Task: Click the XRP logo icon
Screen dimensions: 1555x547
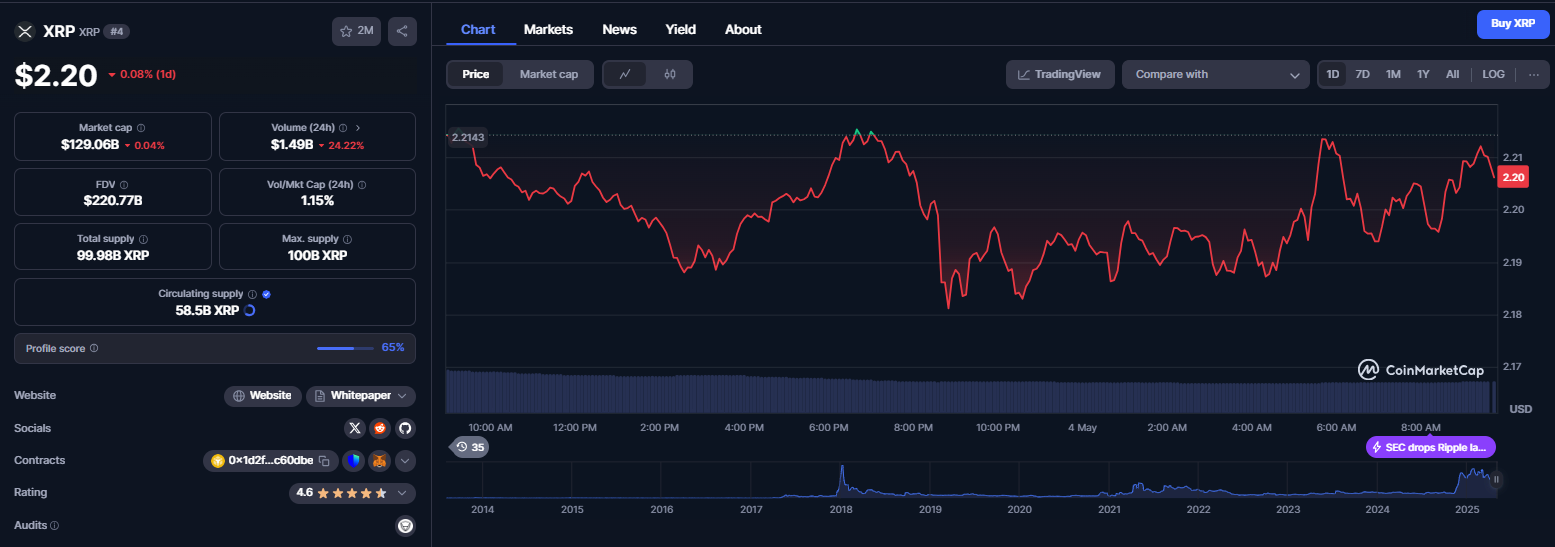Action: tap(25, 31)
